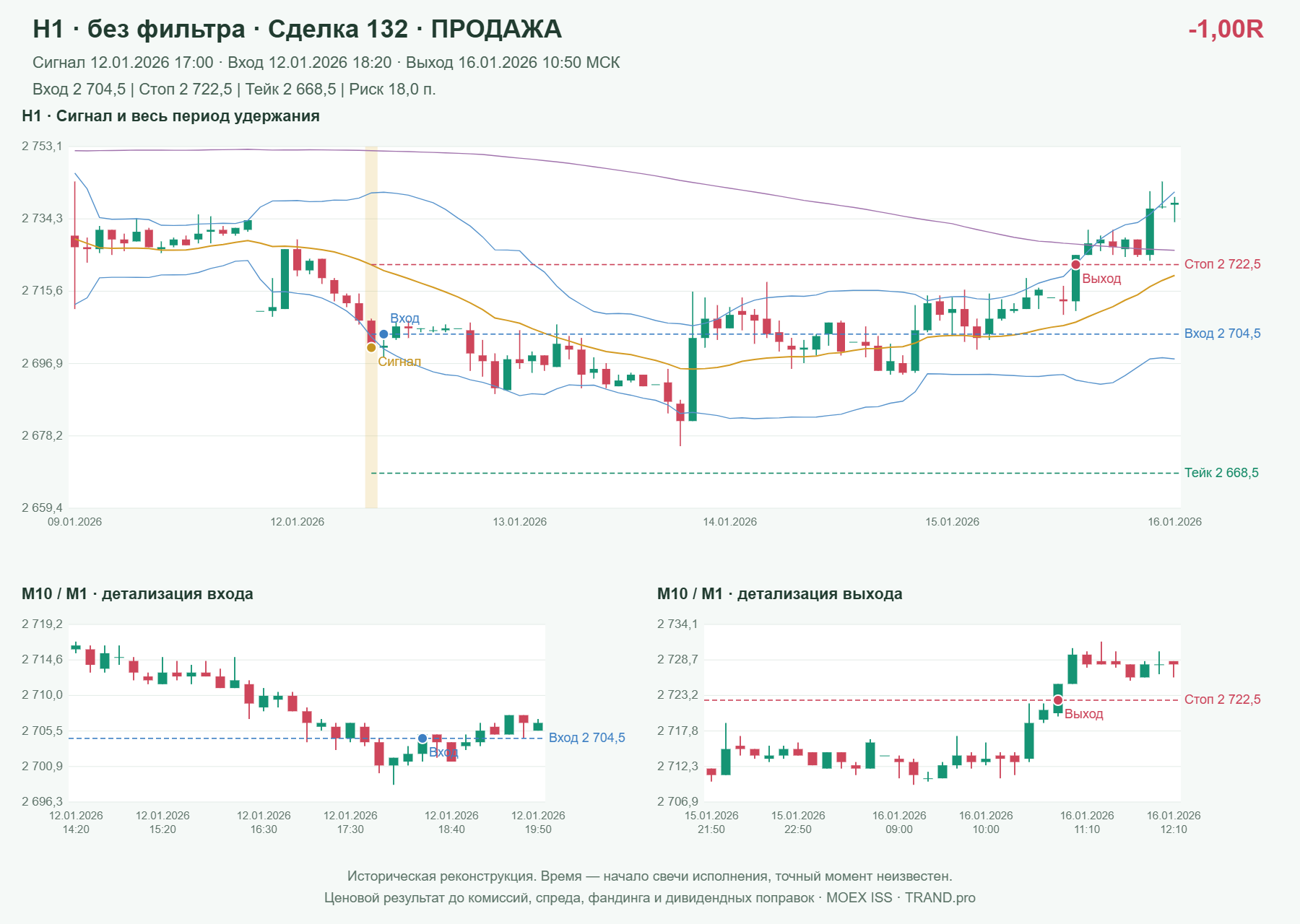Viewport: 1300px width, 924px height.
Task: Click the 2 734,3 price axis label
Action: pos(42,219)
